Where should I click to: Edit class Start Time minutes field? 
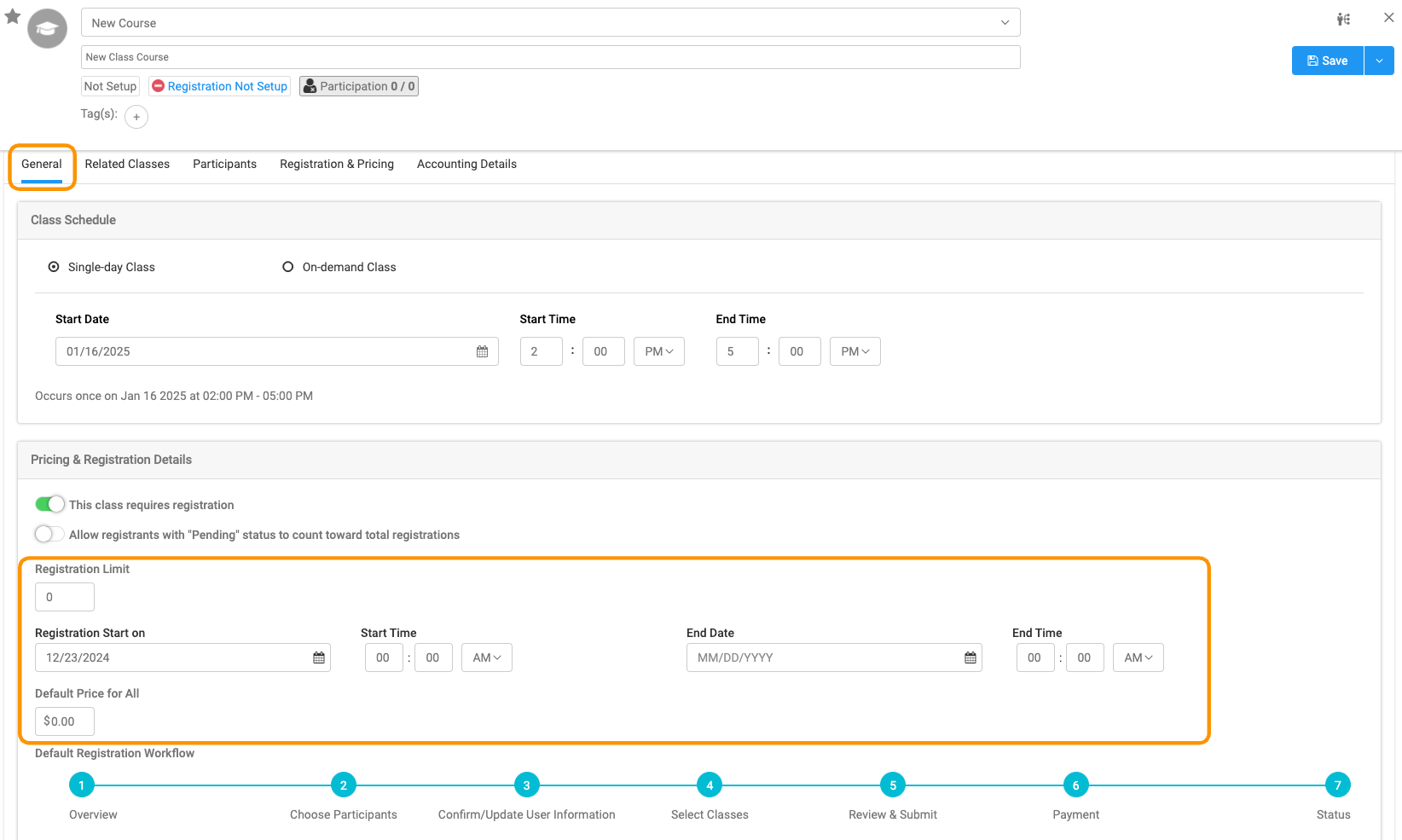point(604,351)
